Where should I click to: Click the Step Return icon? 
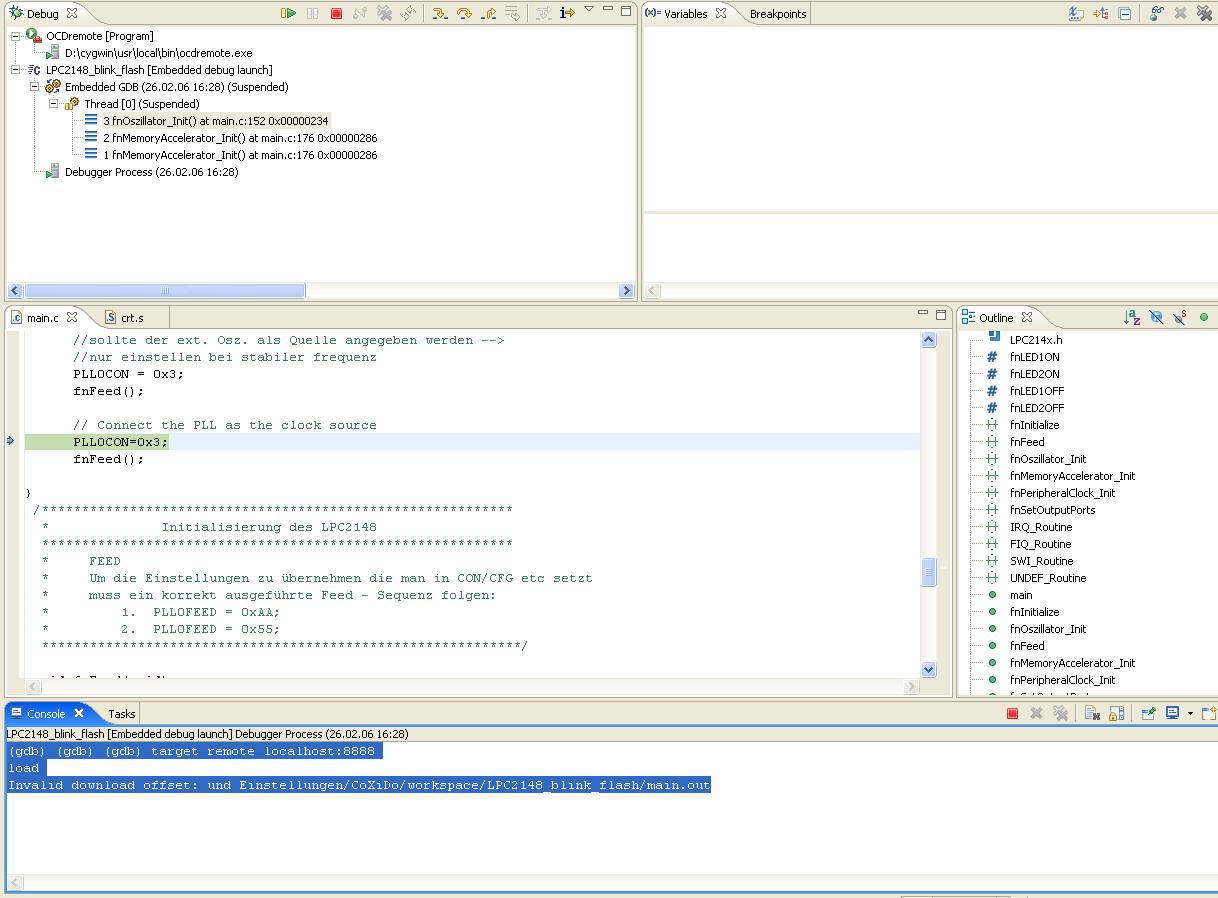pyautogui.click(x=488, y=13)
